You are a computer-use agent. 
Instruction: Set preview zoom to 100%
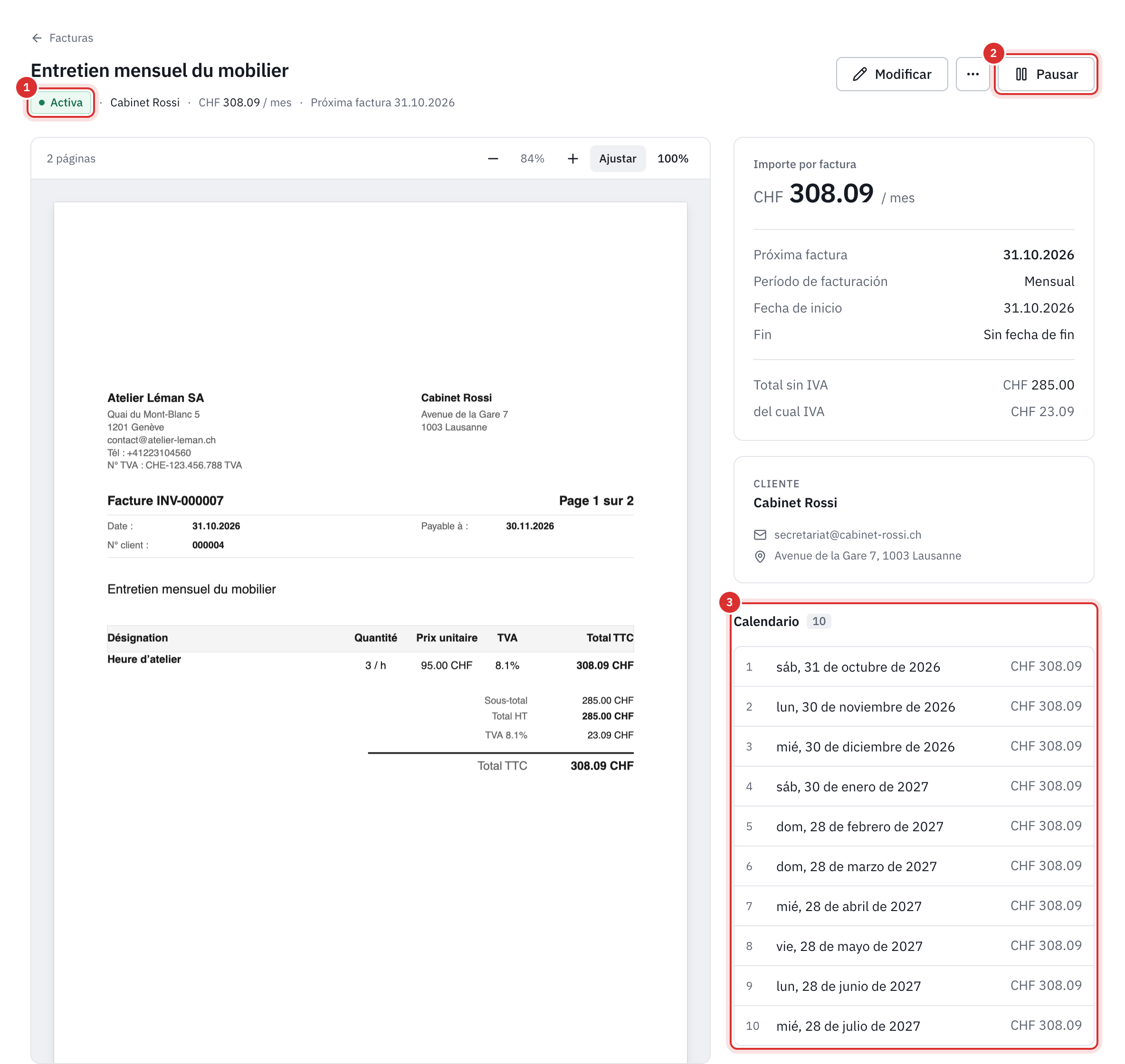(673, 159)
